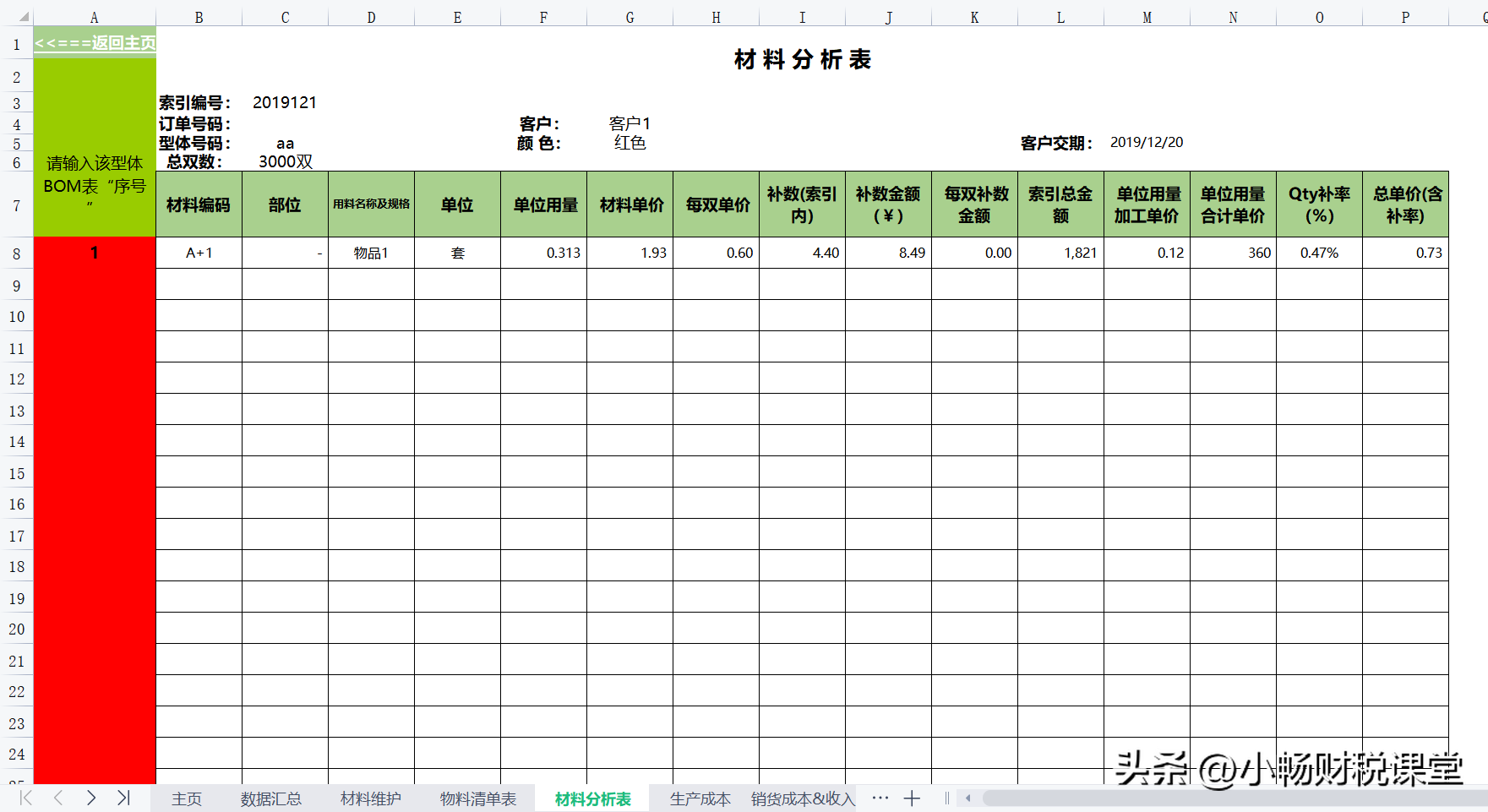Click the 材料单价 column header cell
Image resolution: width=1488 pixels, height=812 pixels.
[x=630, y=204]
